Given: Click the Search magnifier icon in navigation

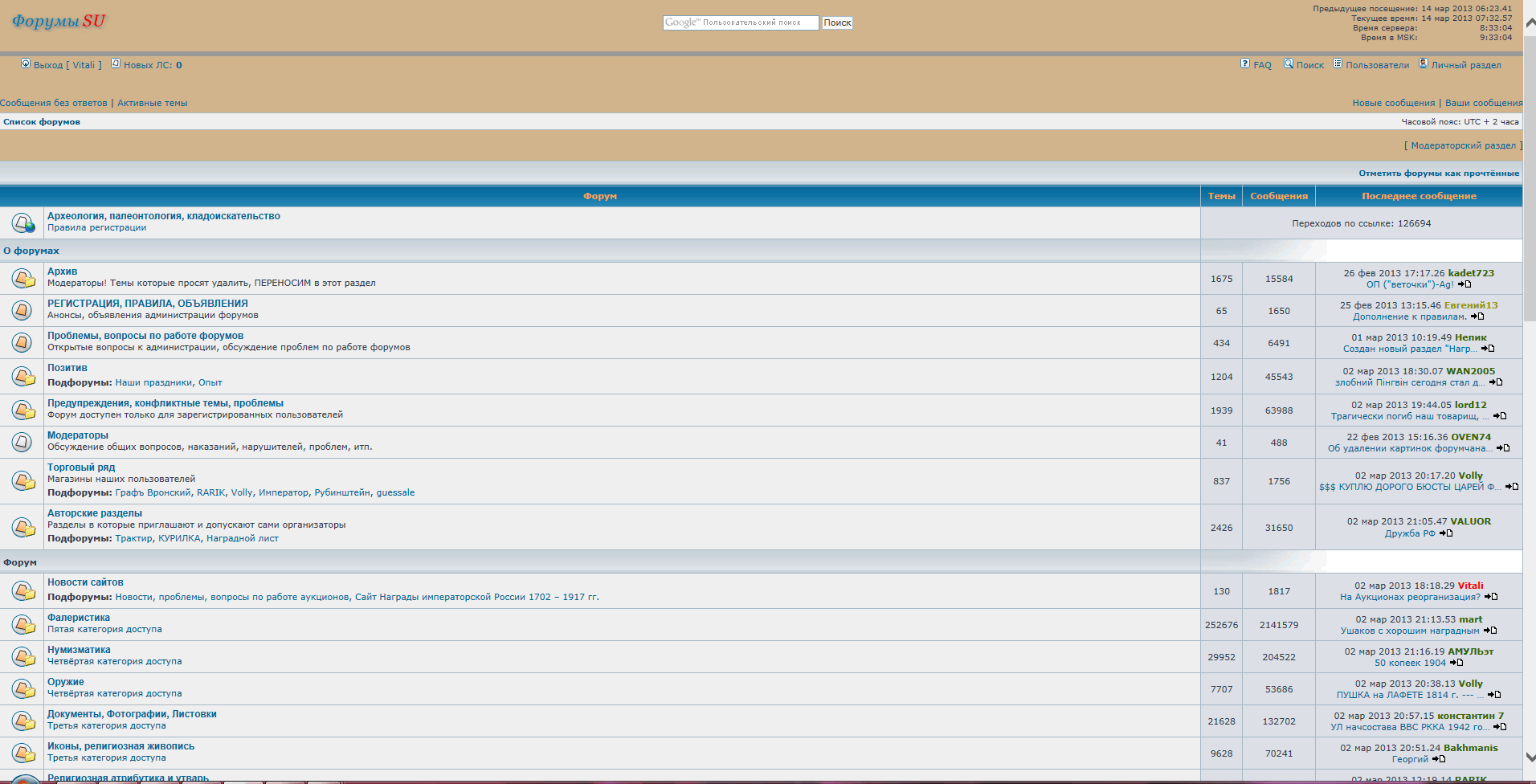Looking at the screenshot, I should [x=1288, y=63].
